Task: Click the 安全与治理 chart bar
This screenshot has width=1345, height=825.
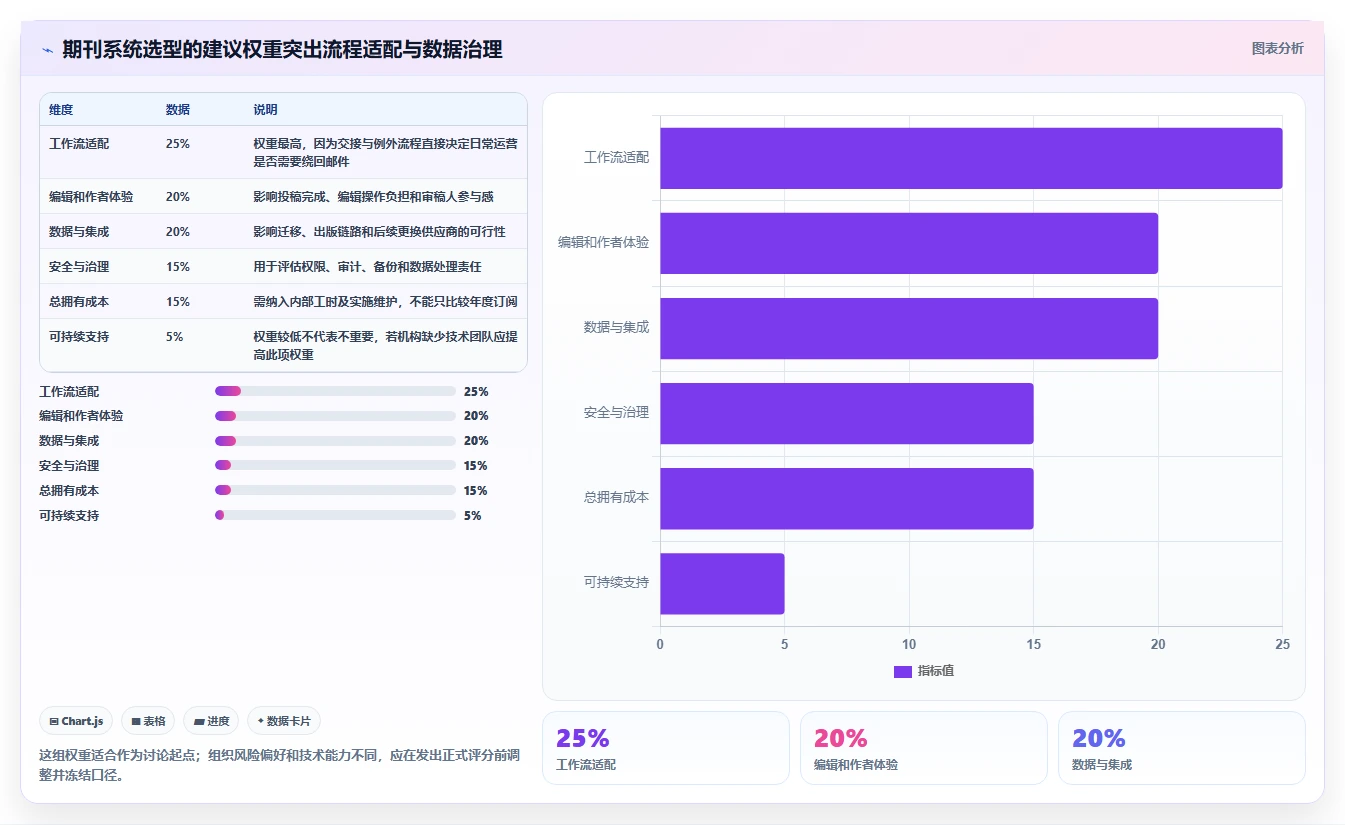Action: (846, 413)
